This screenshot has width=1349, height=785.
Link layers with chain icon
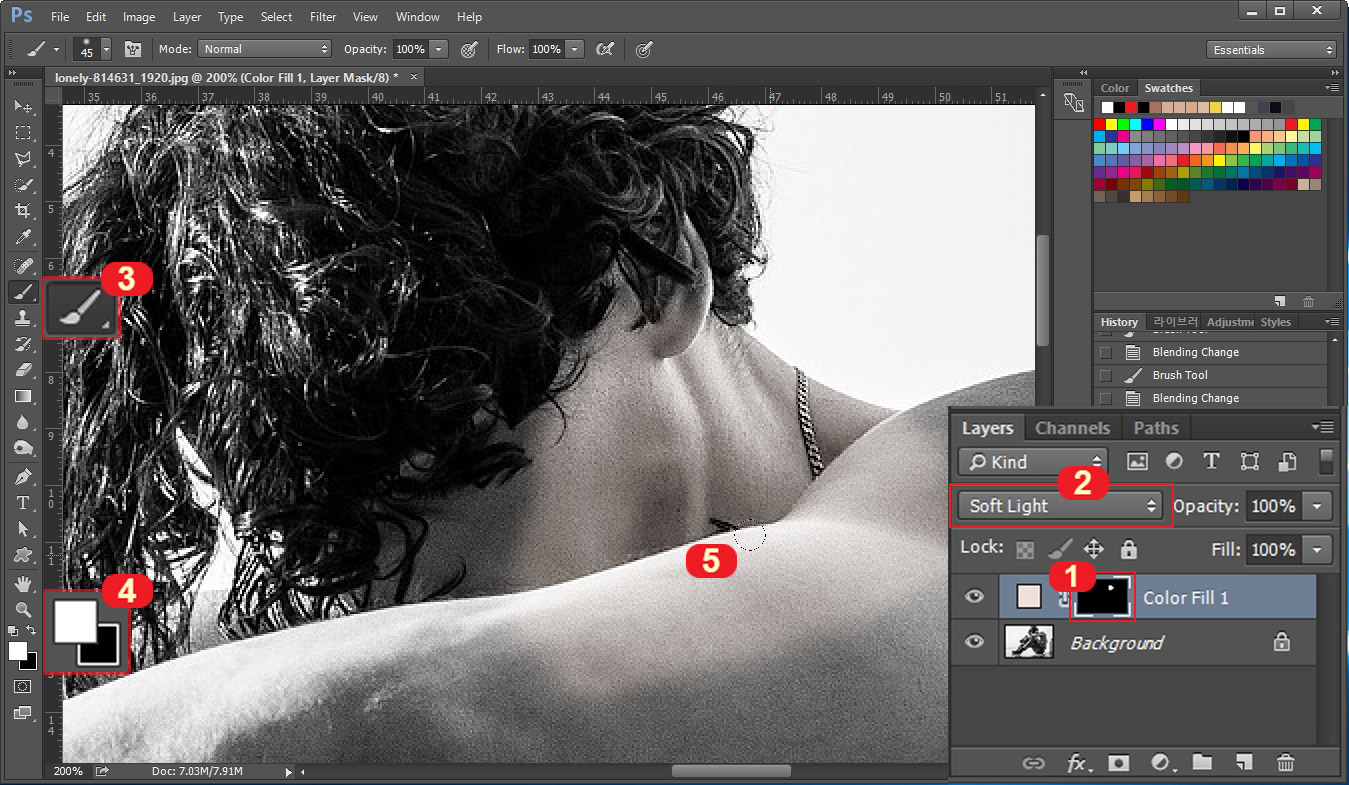pyautogui.click(x=1034, y=763)
